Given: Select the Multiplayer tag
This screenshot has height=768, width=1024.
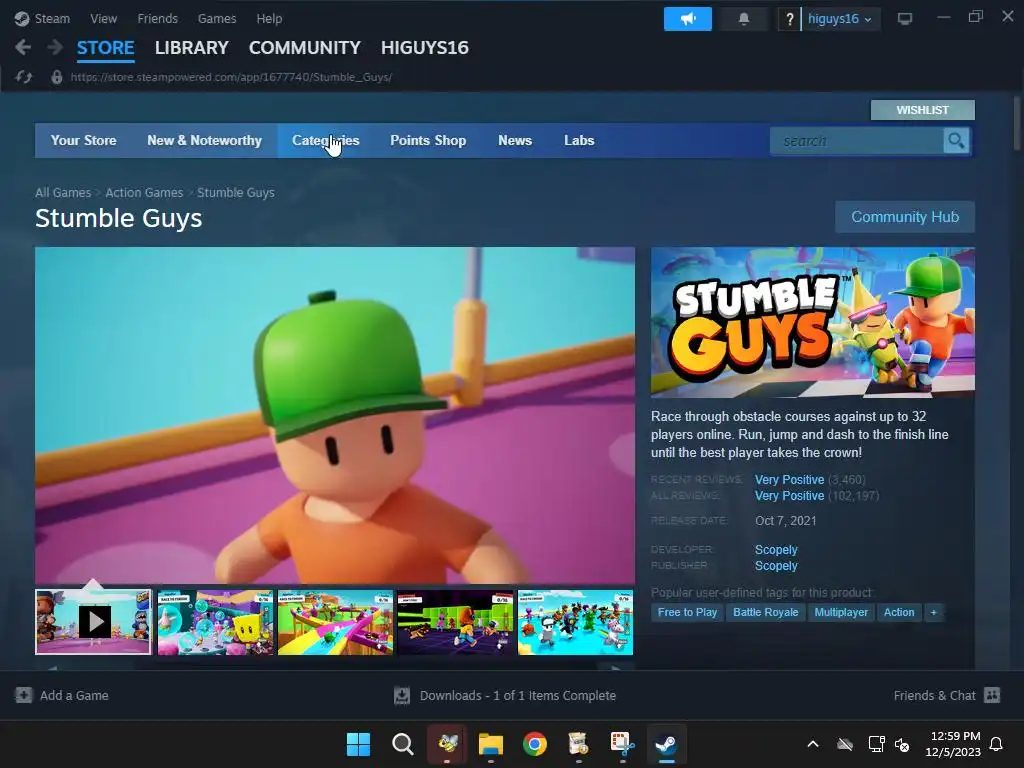Looking at the screenshot, I should pos(841,613).
